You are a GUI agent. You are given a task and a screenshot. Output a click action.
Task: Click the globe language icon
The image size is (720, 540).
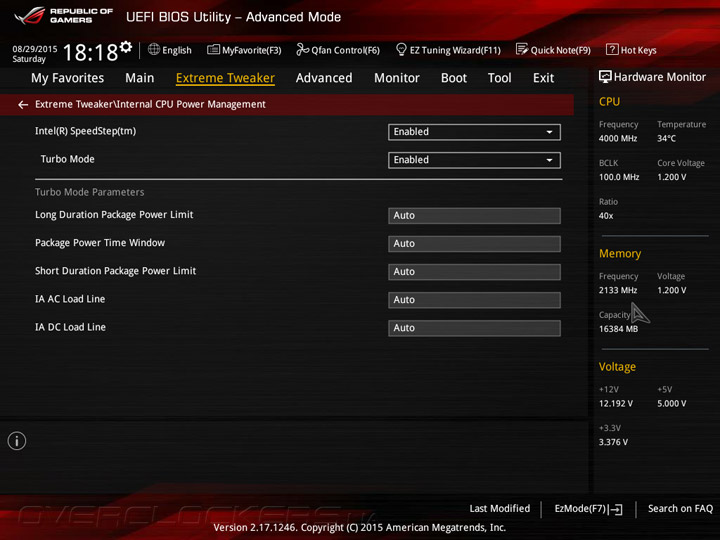(x=154, y=49)
